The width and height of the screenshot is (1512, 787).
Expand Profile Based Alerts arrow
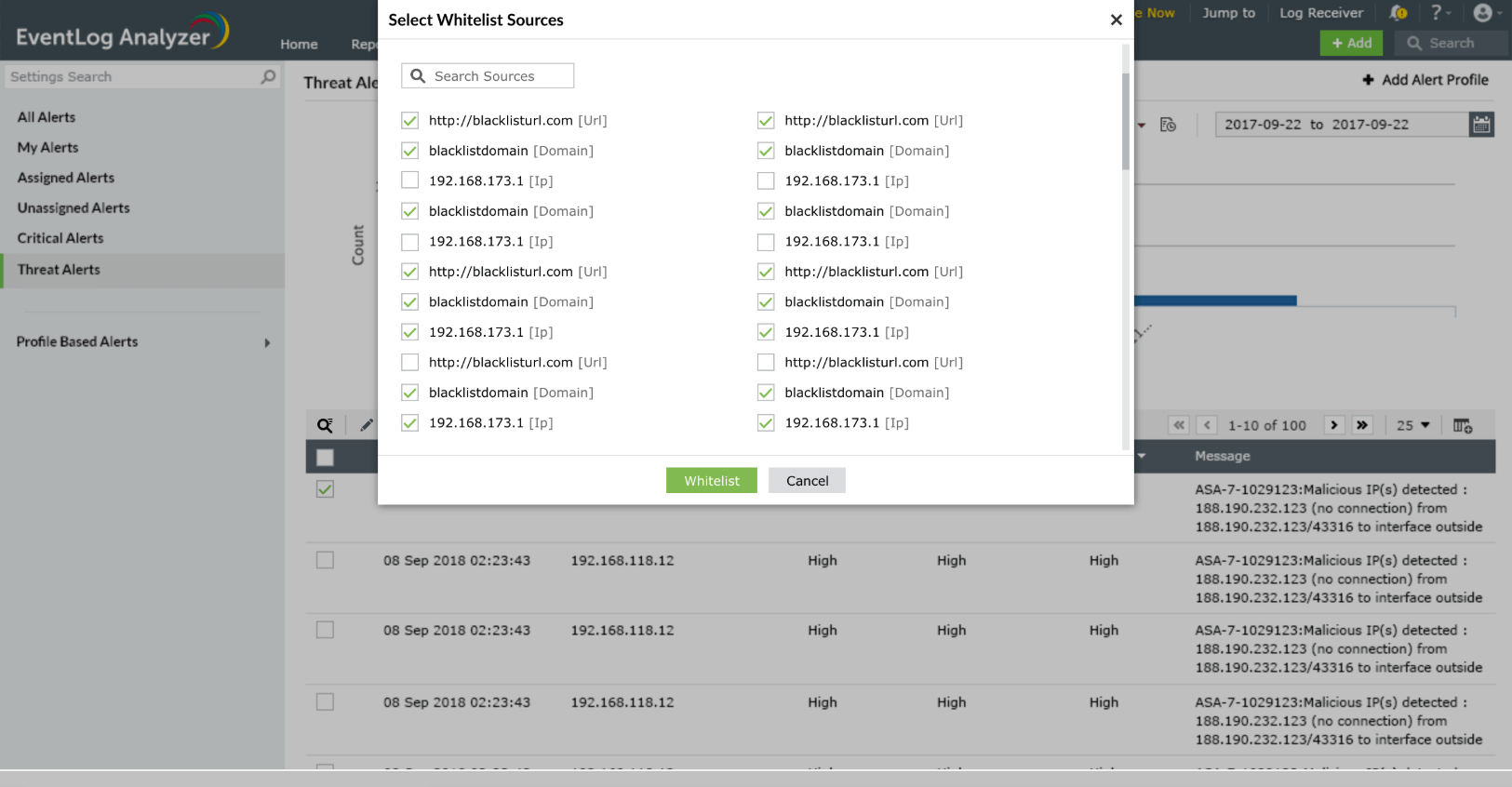(x=267, y=342)
